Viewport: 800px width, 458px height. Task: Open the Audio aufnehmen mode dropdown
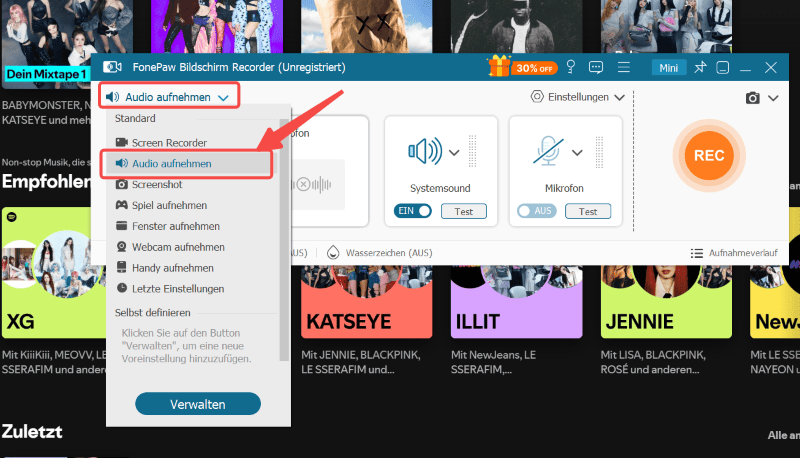coord(169,96)
